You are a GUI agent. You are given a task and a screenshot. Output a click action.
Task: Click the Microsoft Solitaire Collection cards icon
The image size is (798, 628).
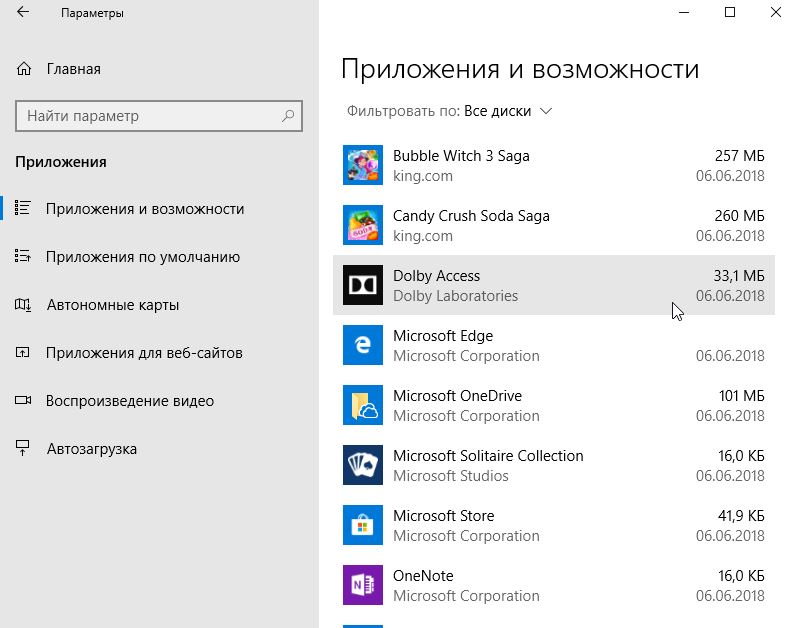coord(363,465)
